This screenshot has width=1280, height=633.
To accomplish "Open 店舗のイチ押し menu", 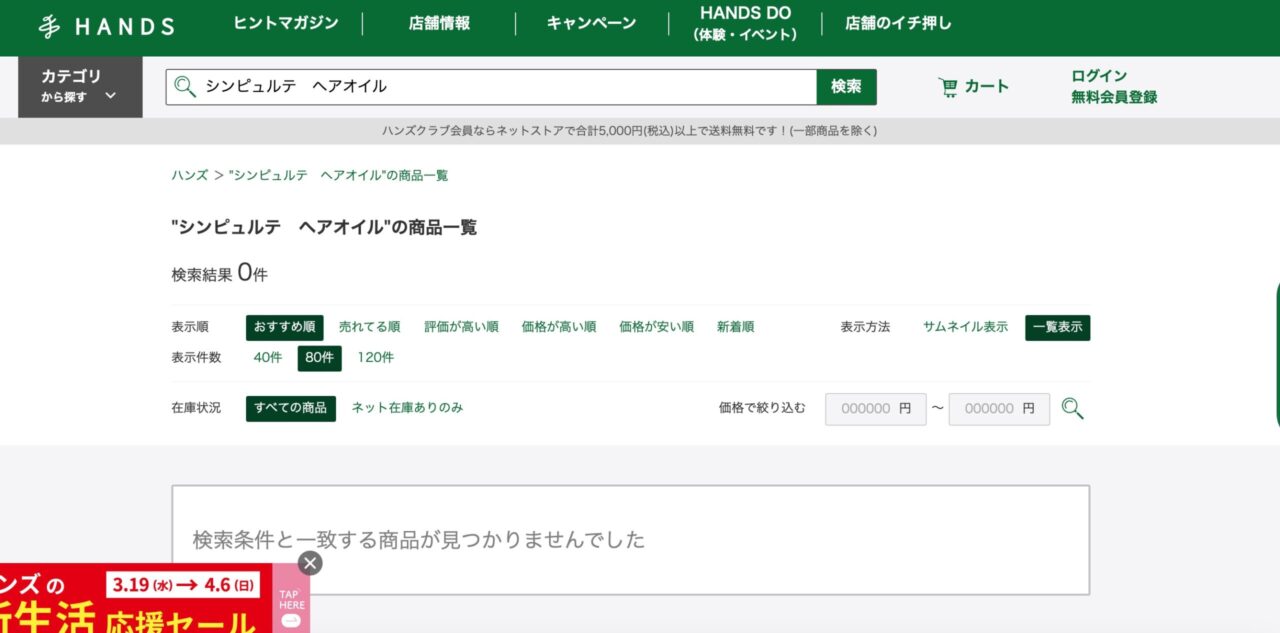I will 898,23.
